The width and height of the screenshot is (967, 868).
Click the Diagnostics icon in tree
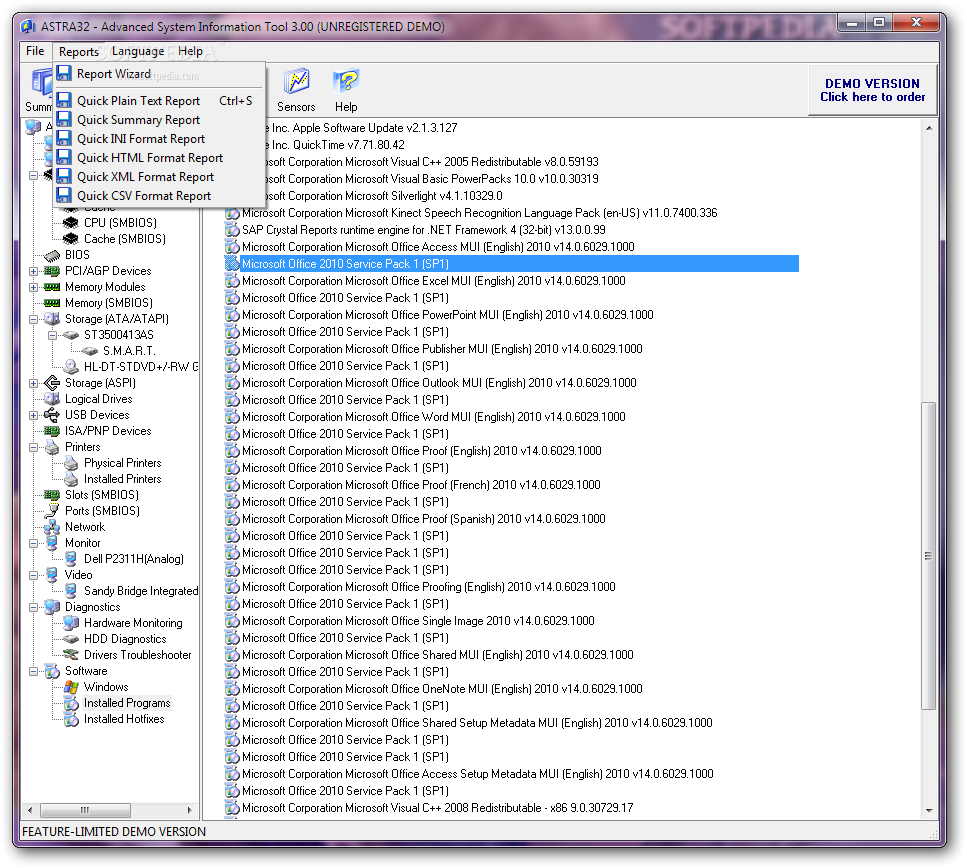point(52,607)
